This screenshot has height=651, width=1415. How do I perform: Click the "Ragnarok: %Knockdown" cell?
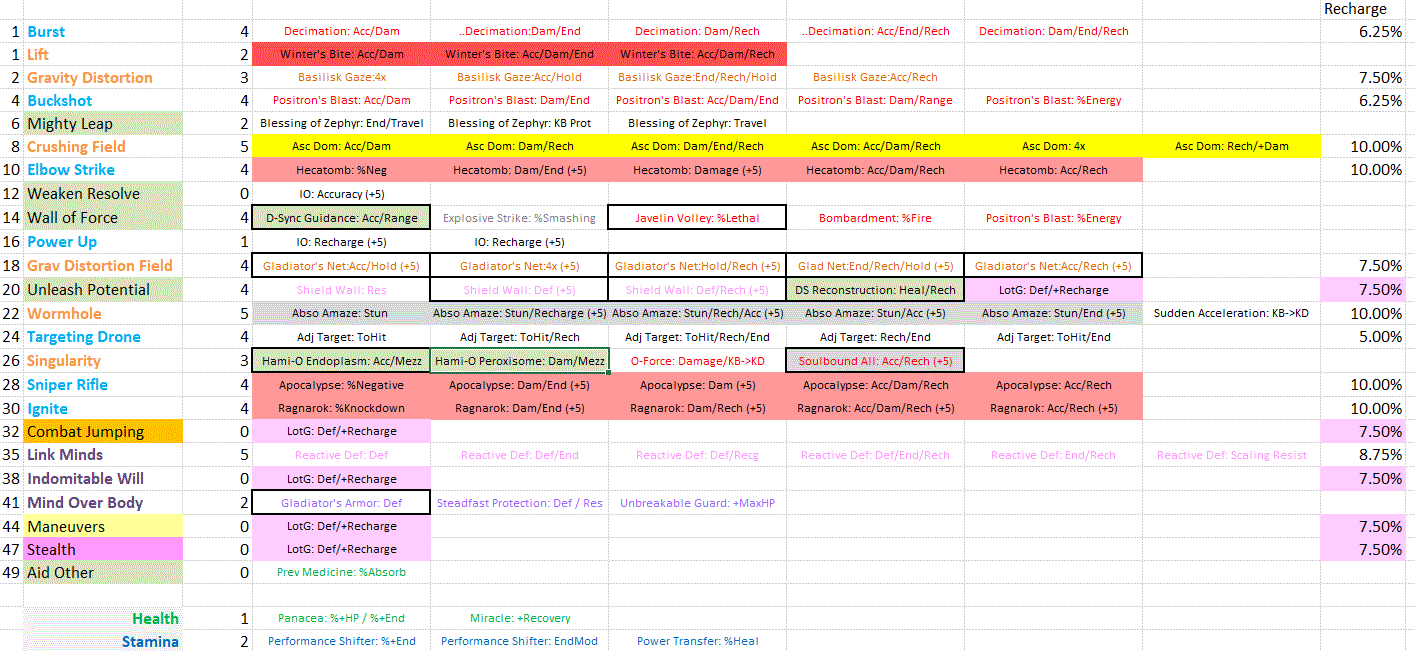(341, 408)
